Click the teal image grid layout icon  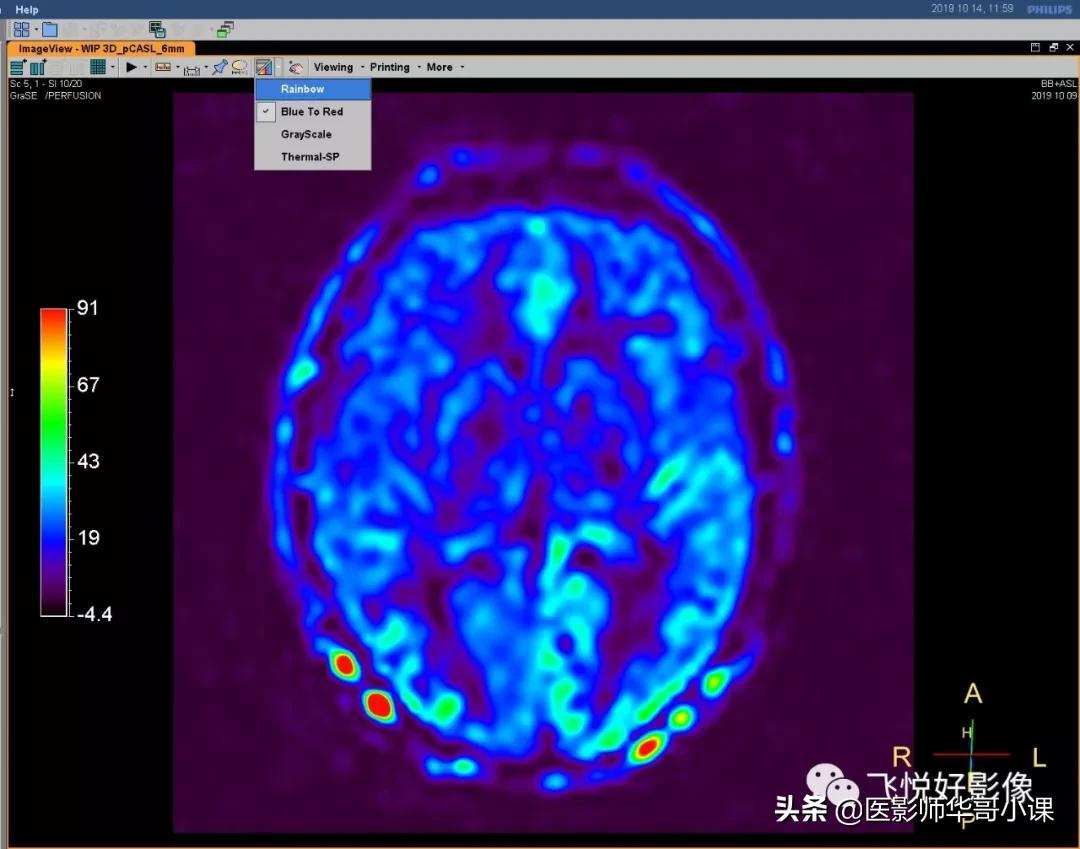tap(98, 67)
